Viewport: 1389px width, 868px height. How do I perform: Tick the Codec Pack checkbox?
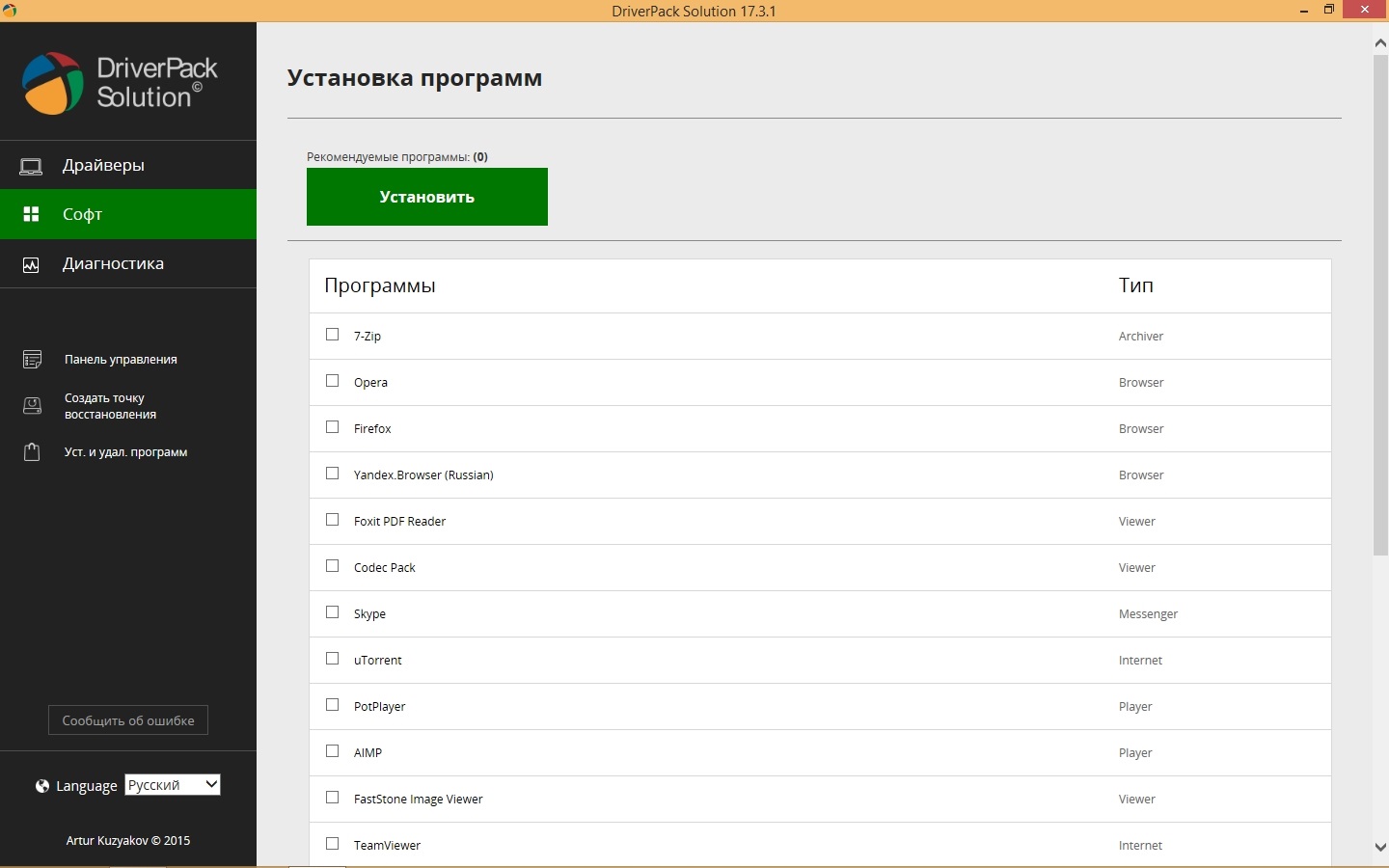coord(333,566)
